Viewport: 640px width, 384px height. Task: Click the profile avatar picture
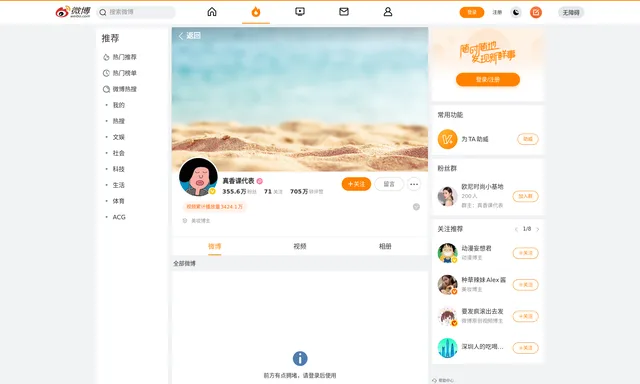tap(198, 177)
